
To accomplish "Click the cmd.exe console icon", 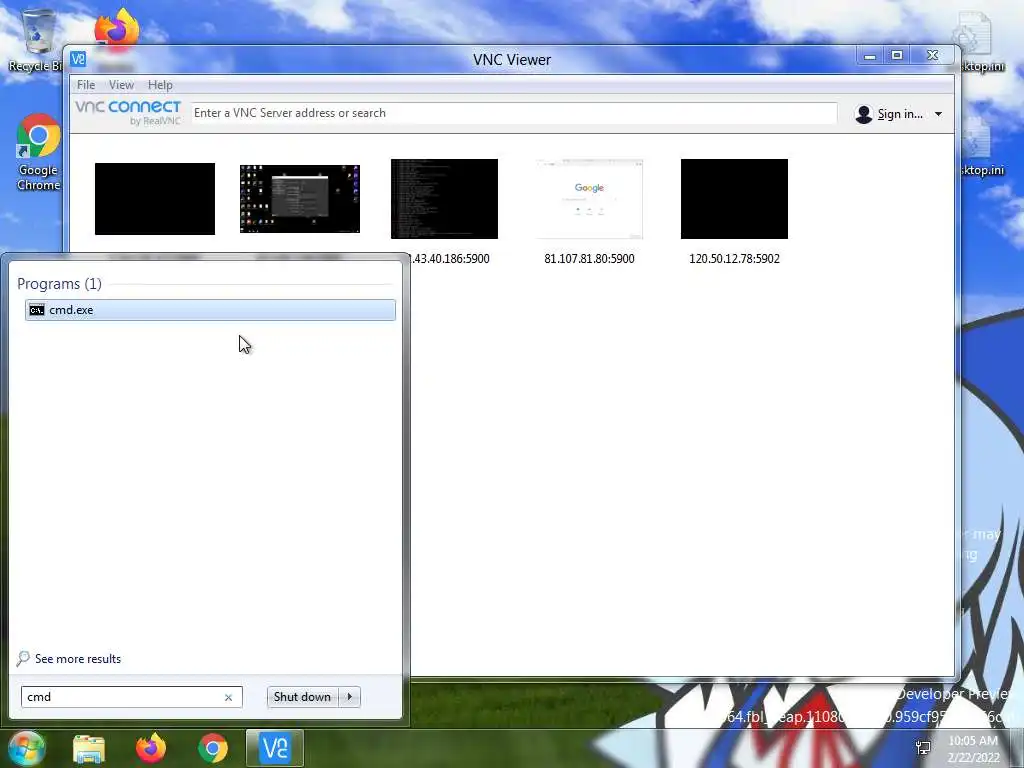I will (x=37, y=310).
